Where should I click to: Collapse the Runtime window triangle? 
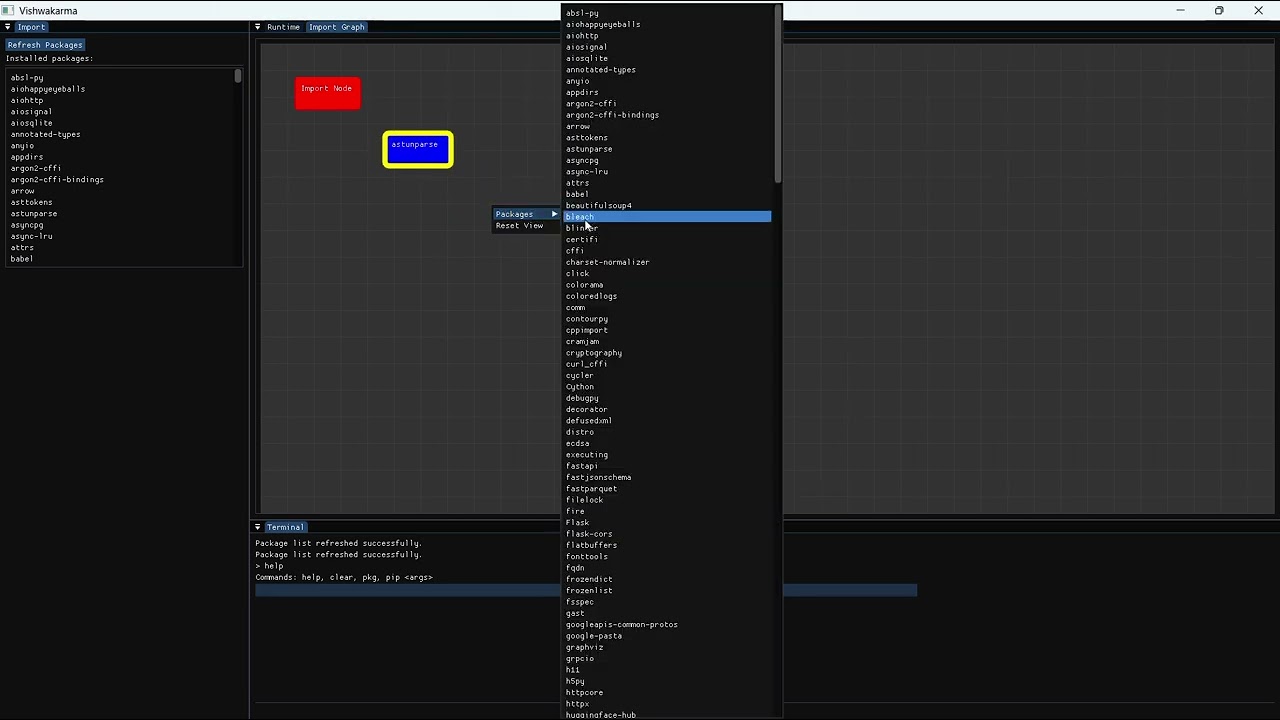click(x=258, y=27)
